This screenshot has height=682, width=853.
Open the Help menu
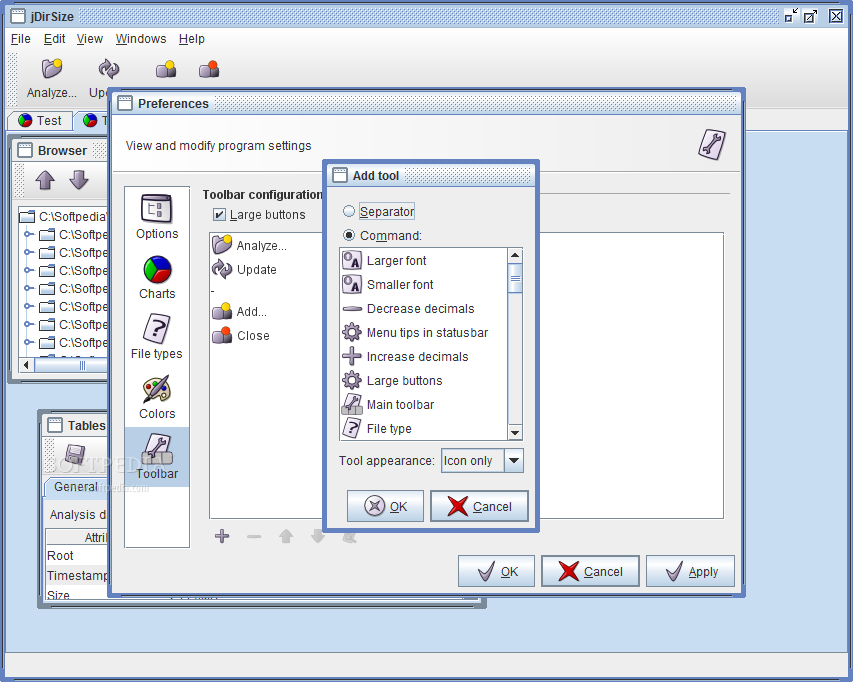point(191,39)
